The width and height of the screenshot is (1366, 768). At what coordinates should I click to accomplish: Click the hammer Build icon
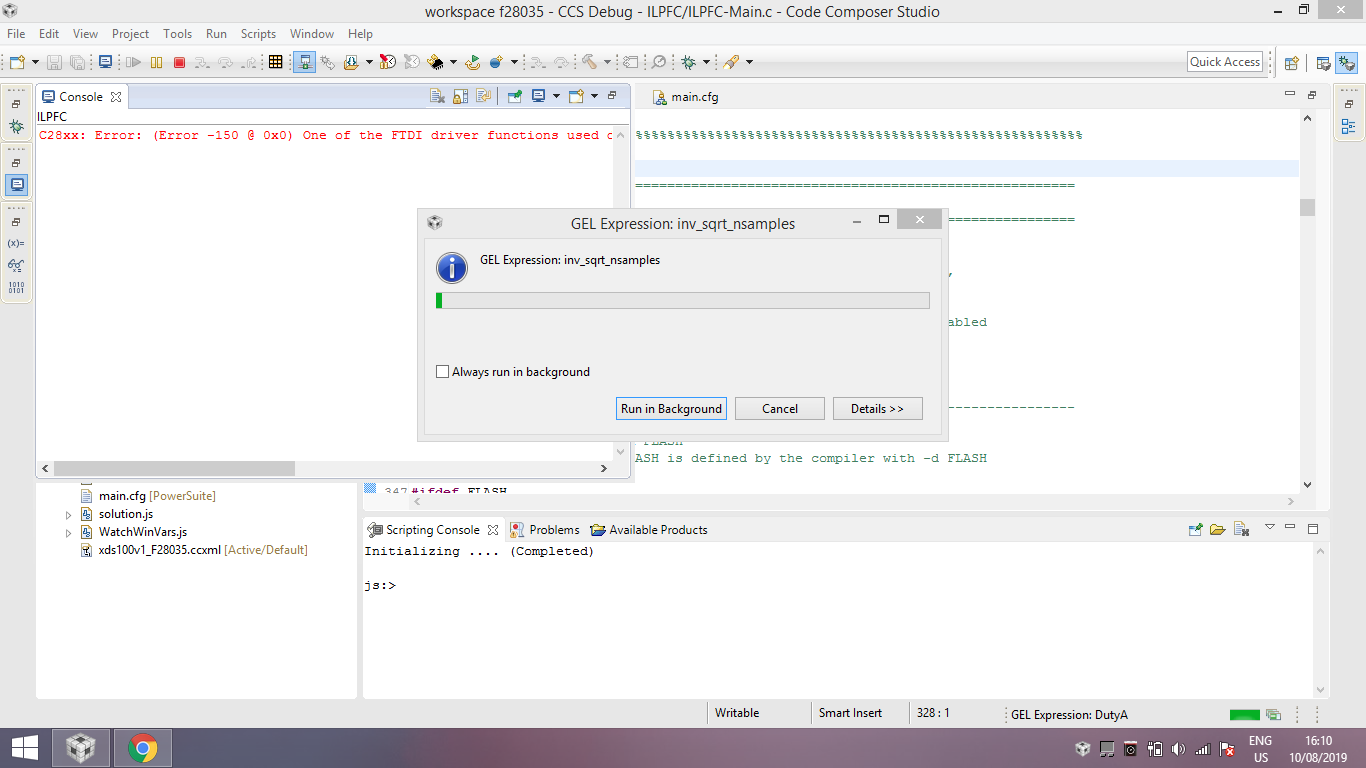589,62
